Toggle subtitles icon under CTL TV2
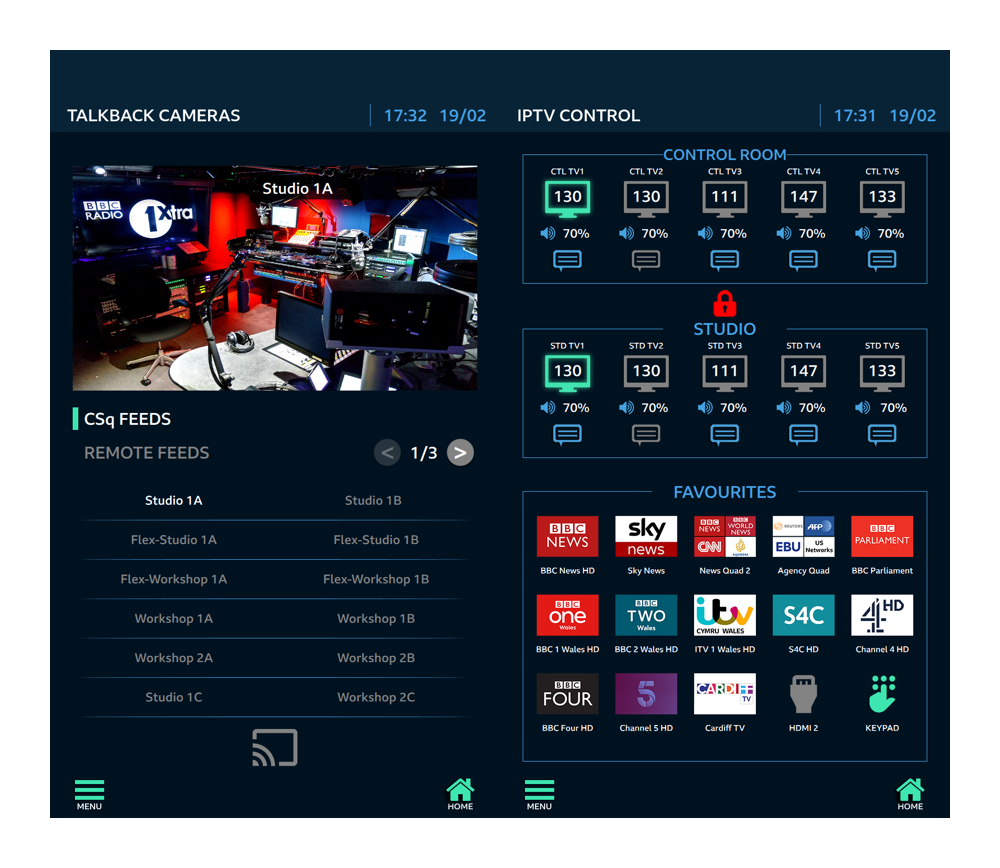The image size is (1000, 868). pyautogui.click(x=646, y=260)
